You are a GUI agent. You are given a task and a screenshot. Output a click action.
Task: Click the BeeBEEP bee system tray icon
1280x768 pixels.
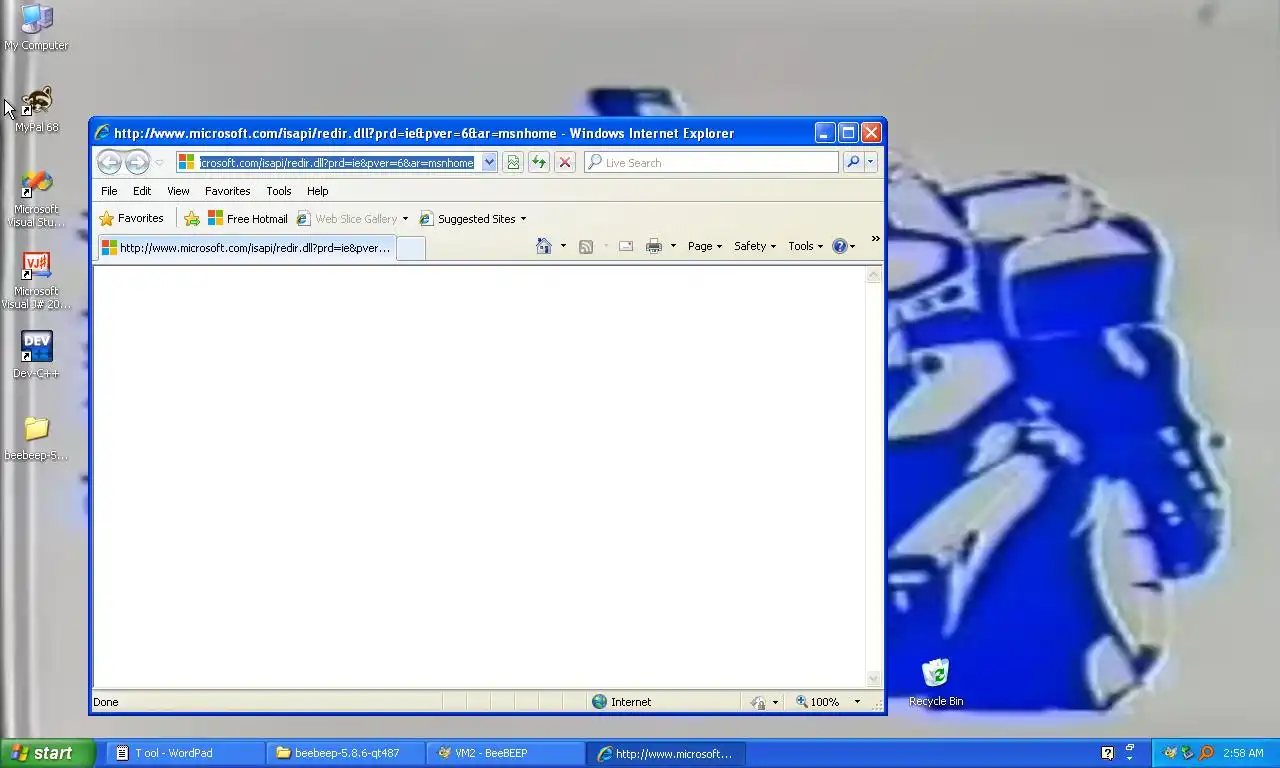click(x=1170, y=753)
